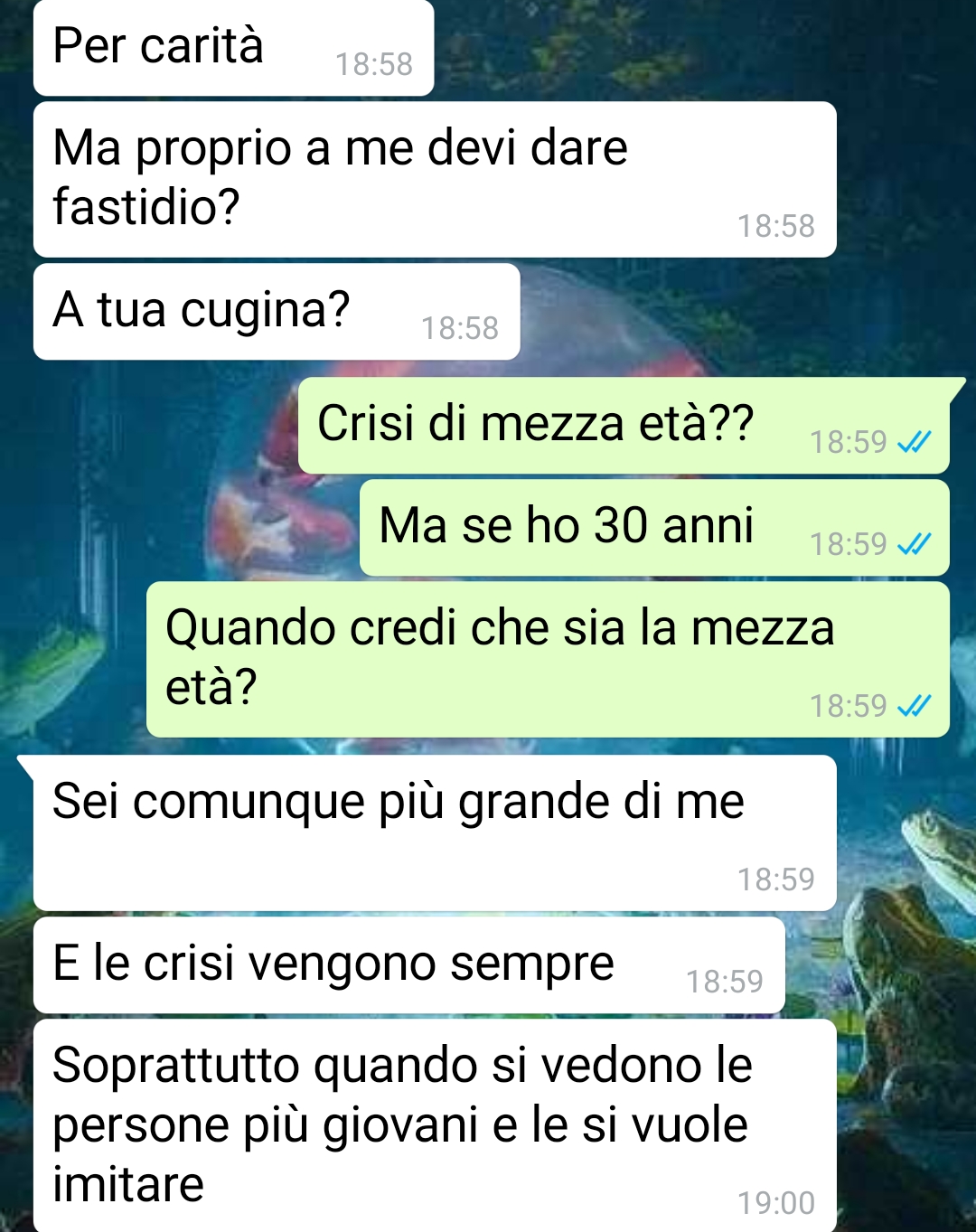Tap the 'Soprattutto quando si vedono le persone' message

(435, 1125)
